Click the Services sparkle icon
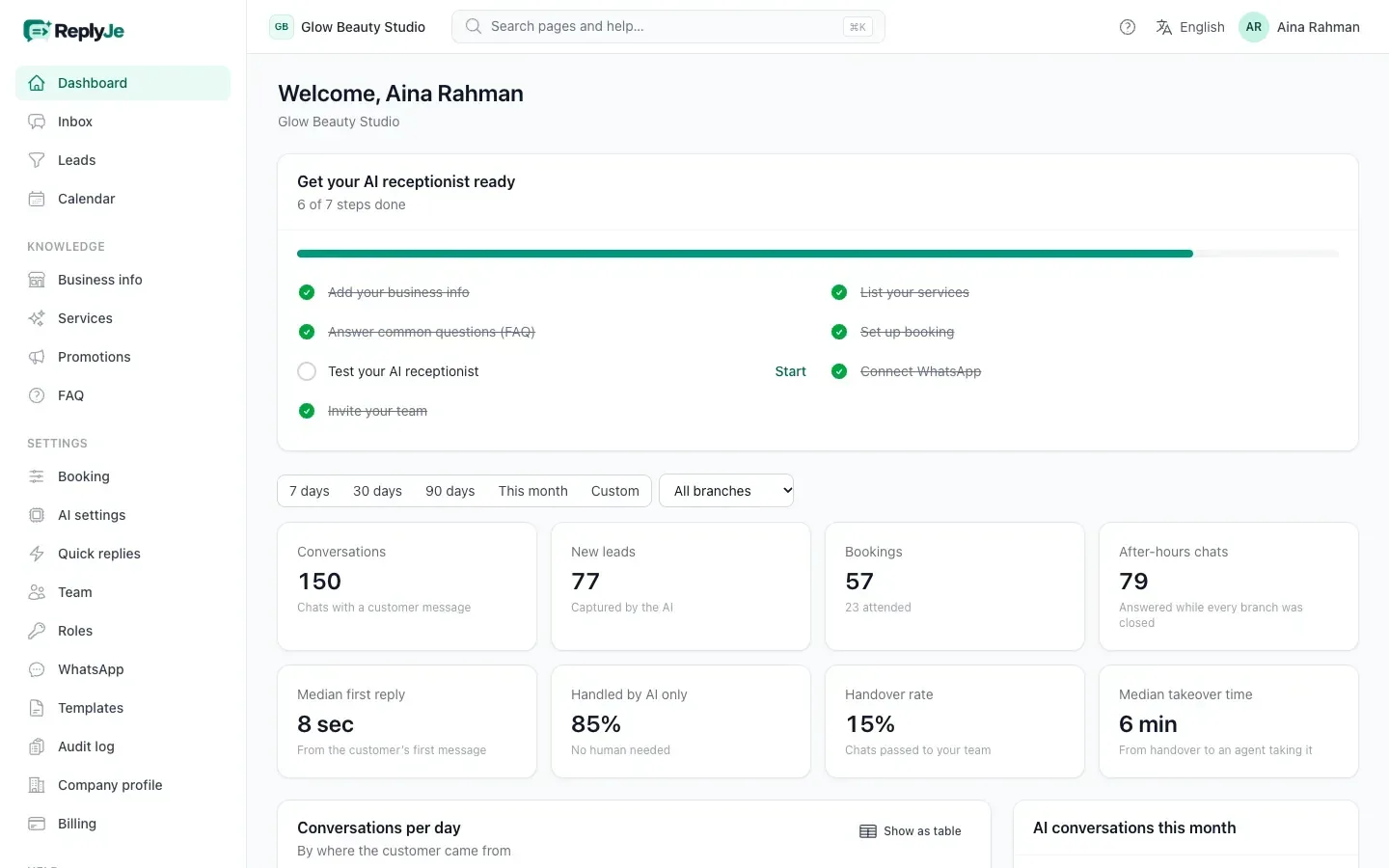This screenshot has width=1389, height=868. pyautogui.click(x=37, y=318)
